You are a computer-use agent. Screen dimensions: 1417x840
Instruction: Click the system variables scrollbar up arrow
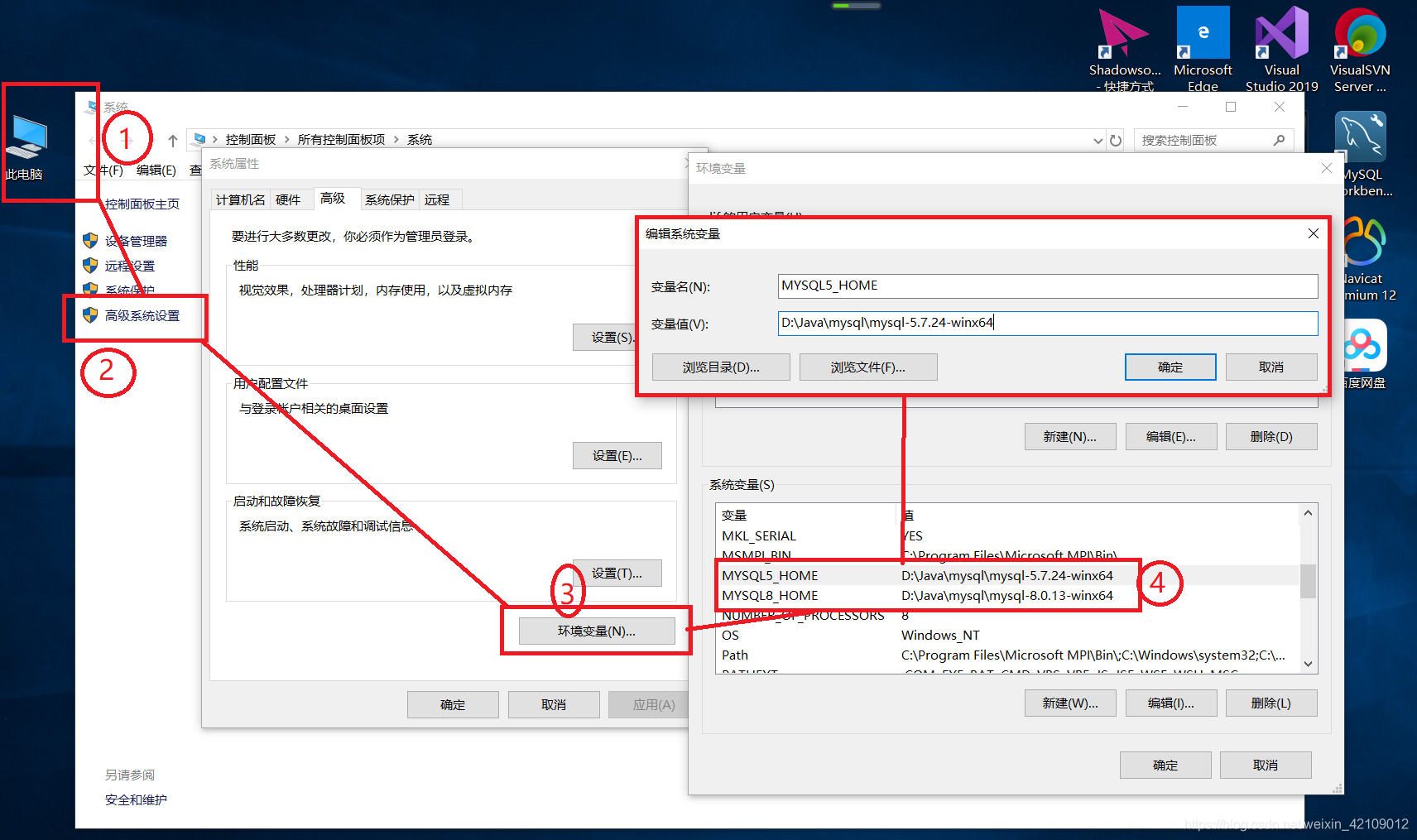(1308, 513)
